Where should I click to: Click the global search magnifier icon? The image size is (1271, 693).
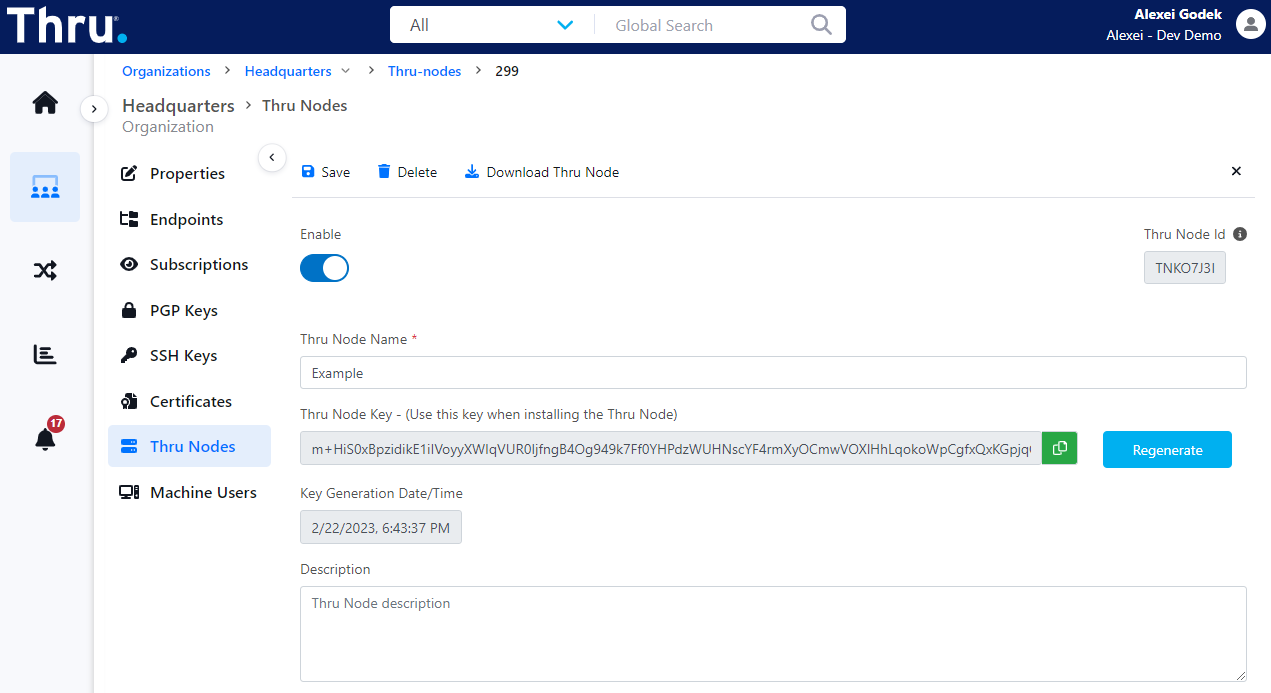(x=821, y=25)
